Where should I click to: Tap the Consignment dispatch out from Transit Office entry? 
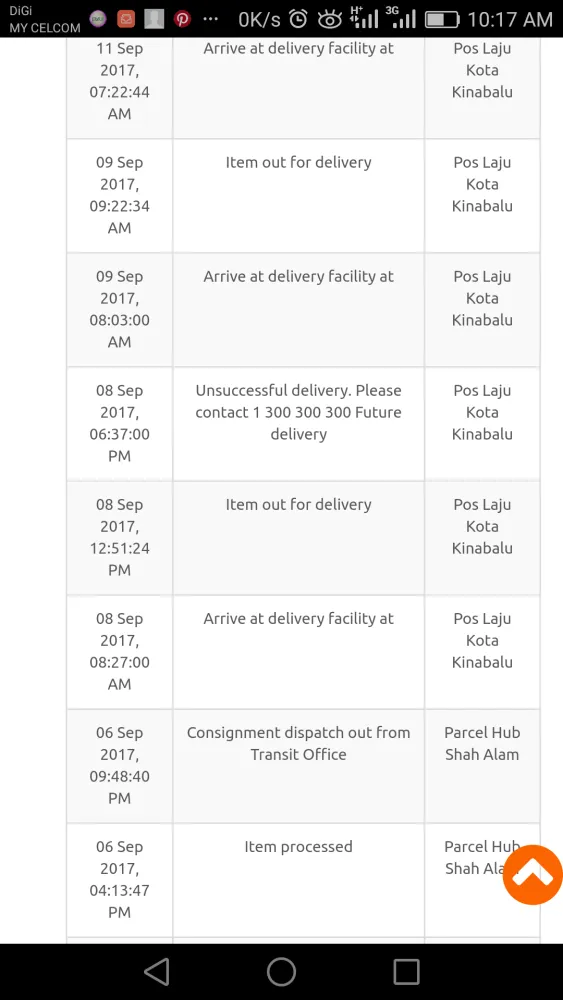point(298,743)
